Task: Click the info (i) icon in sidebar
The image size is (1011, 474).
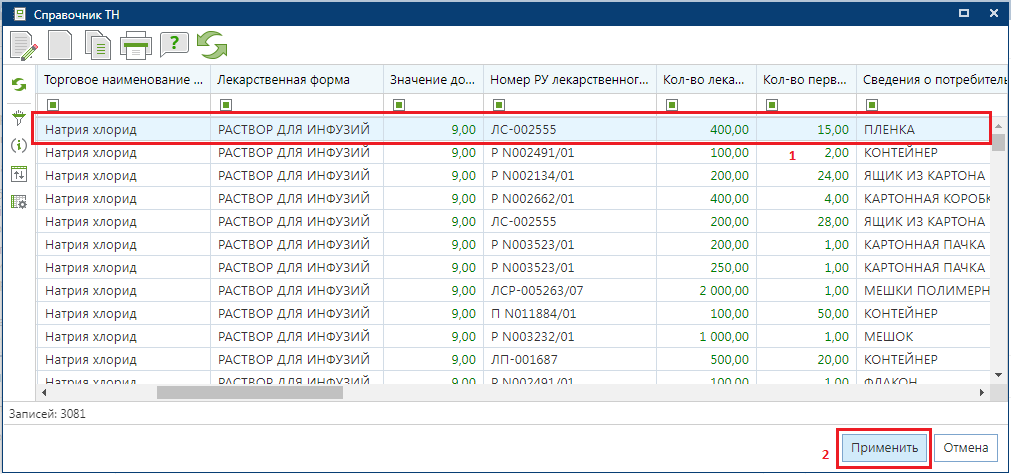Action: pos(19,146)
